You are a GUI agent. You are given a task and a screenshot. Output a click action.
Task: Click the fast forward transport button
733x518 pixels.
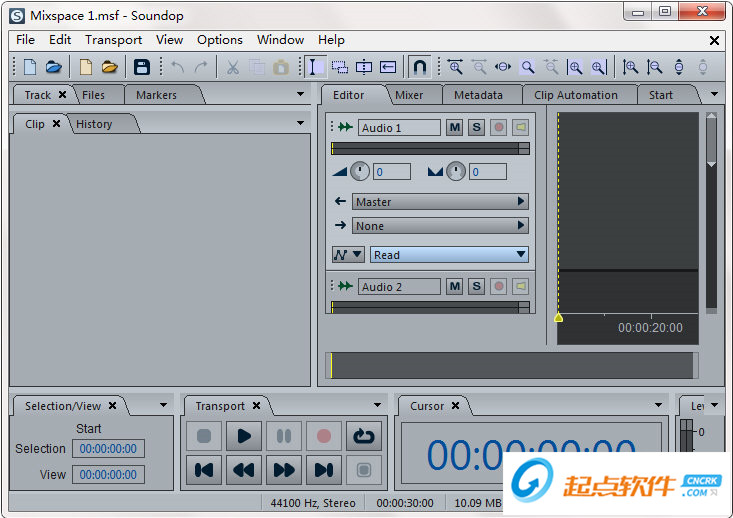(x=284, y=469)
